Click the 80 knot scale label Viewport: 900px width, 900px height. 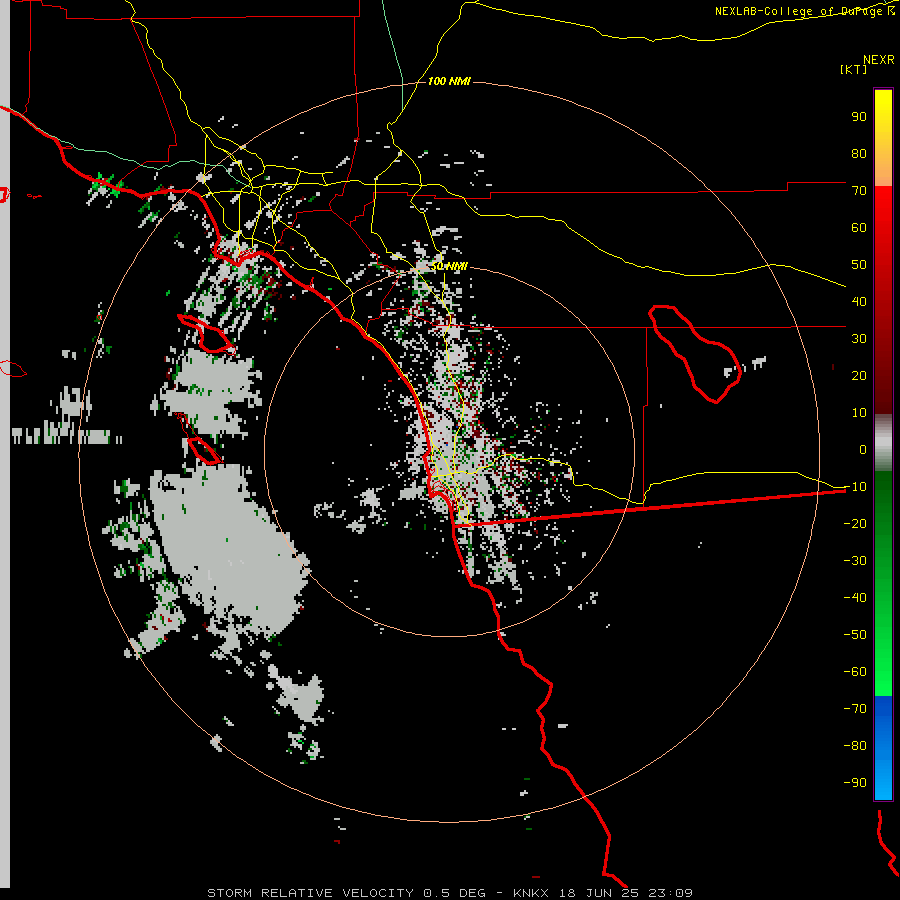pos(859,154)
